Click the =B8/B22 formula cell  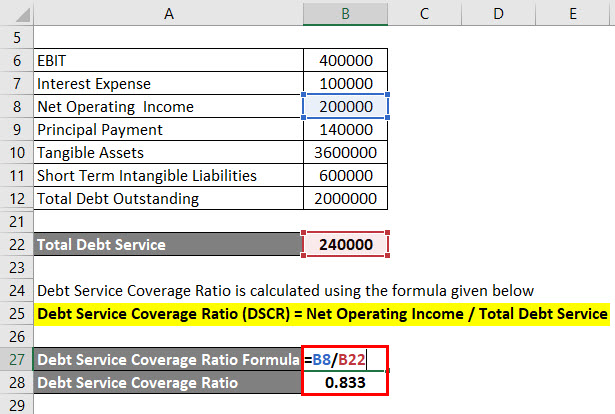[345, 360]
